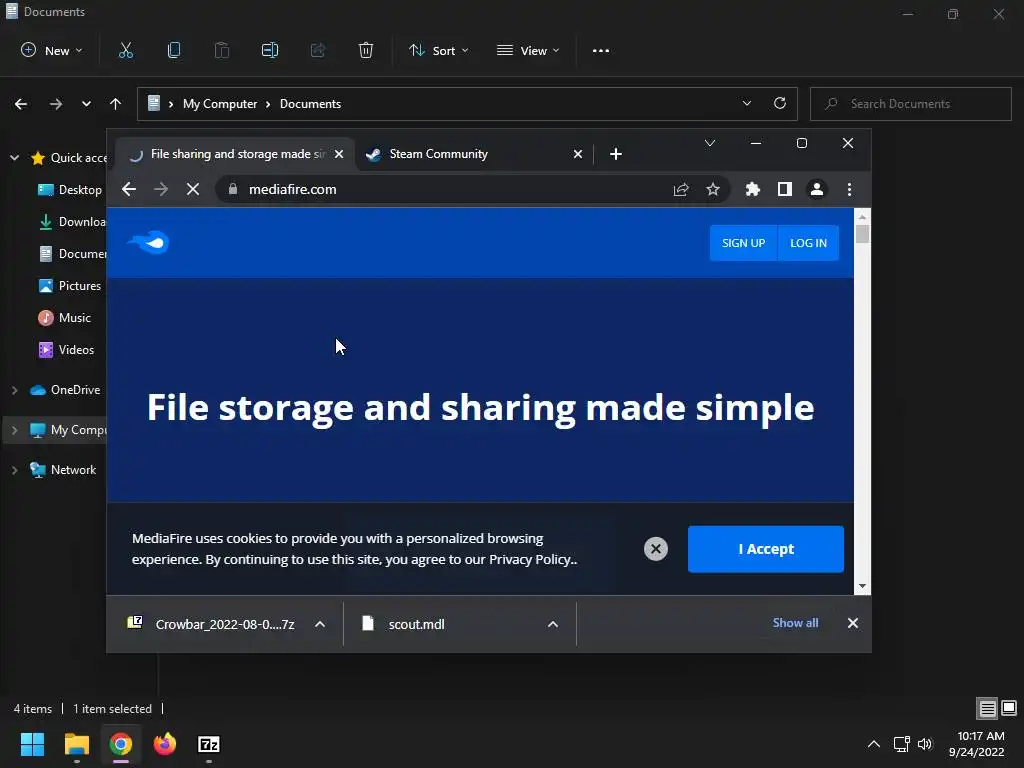Click File Explorer back arrow
Screen dimensions: 1024x768
(21, 104)
